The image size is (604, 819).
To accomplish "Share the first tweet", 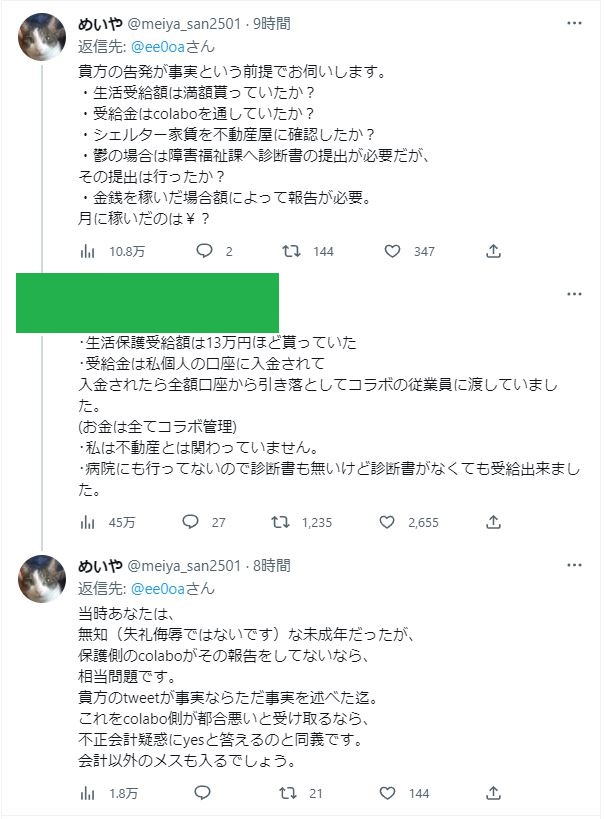I will click(x=494, y=251).
